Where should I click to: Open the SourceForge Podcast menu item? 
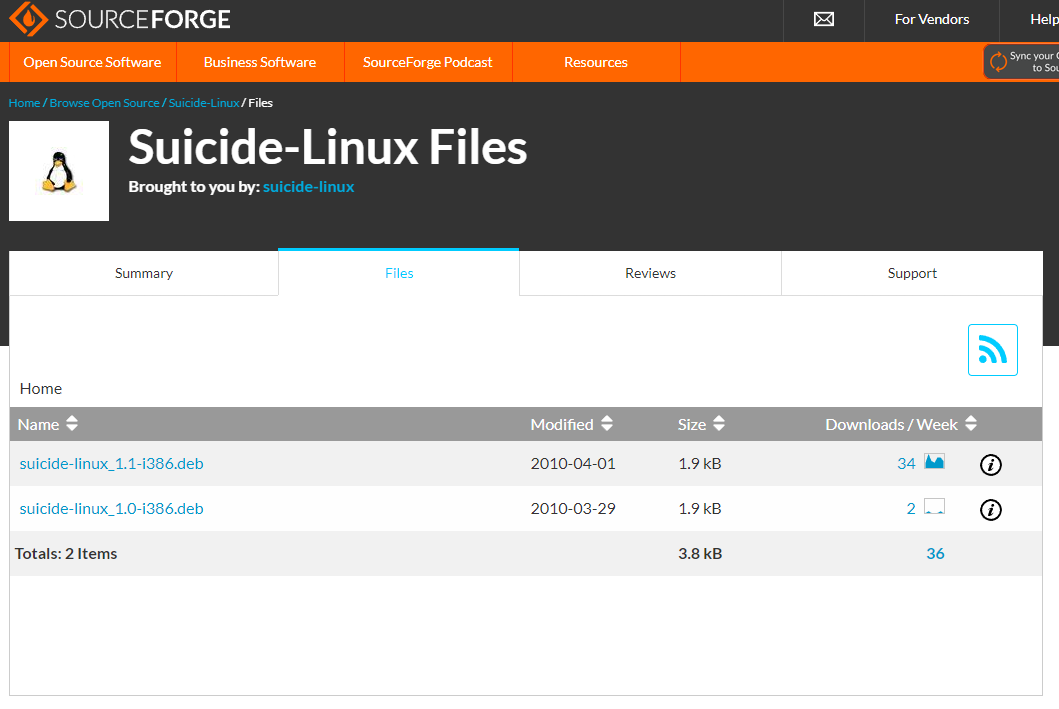point(428,62)
